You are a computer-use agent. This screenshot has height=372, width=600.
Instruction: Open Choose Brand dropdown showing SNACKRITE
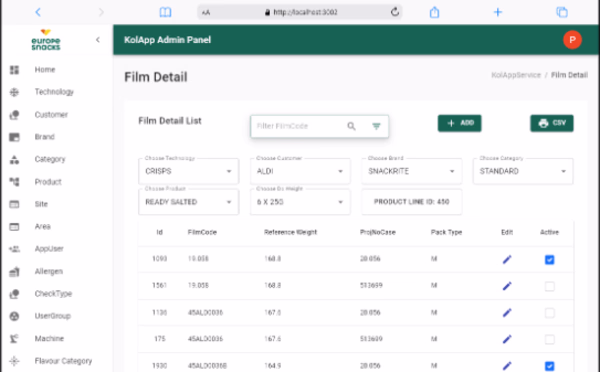tap(412, 171)
